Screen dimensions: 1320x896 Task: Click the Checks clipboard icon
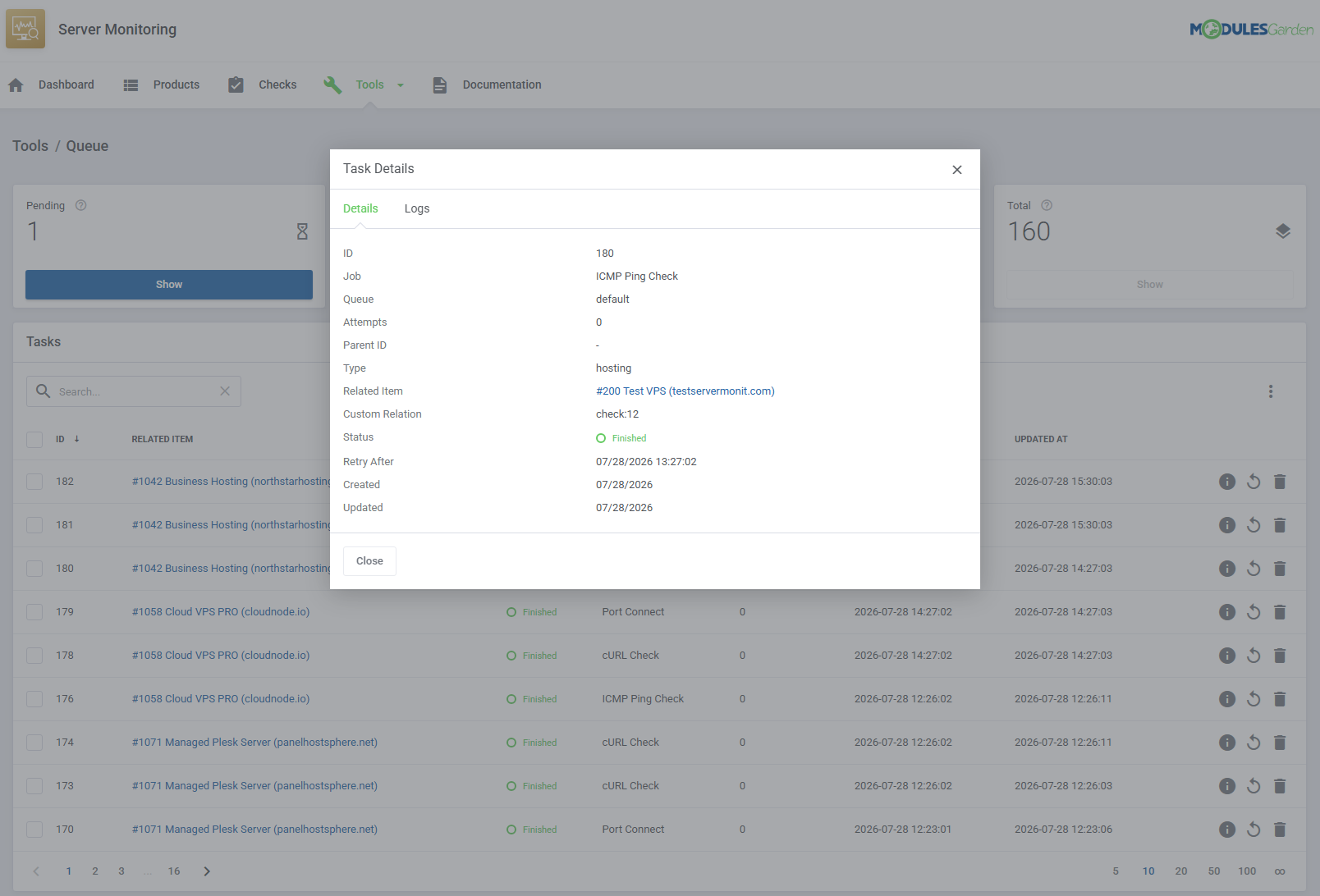pyautogui.click(x=236, y=85)
